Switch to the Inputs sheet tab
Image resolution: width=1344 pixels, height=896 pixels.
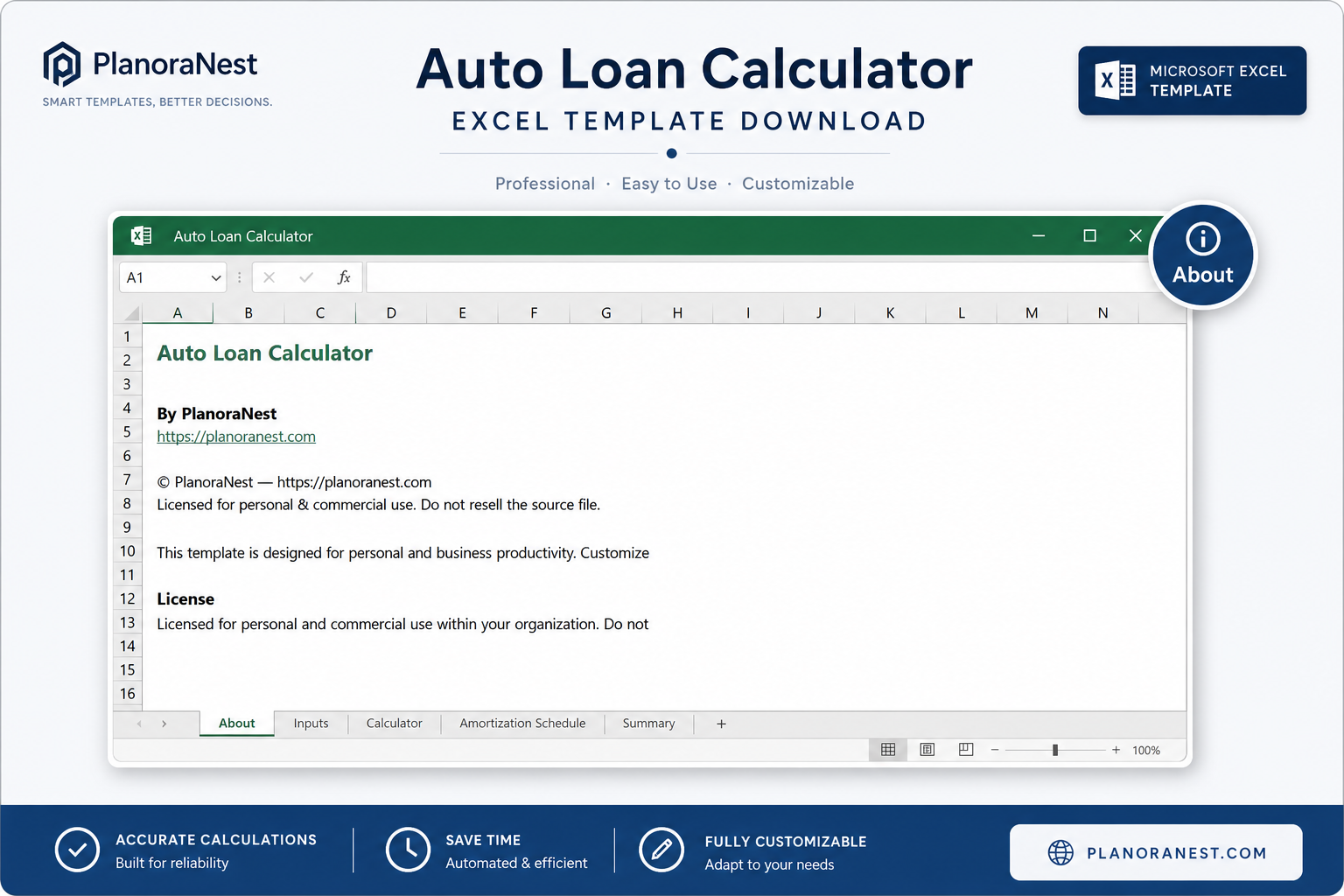[311, 724]
